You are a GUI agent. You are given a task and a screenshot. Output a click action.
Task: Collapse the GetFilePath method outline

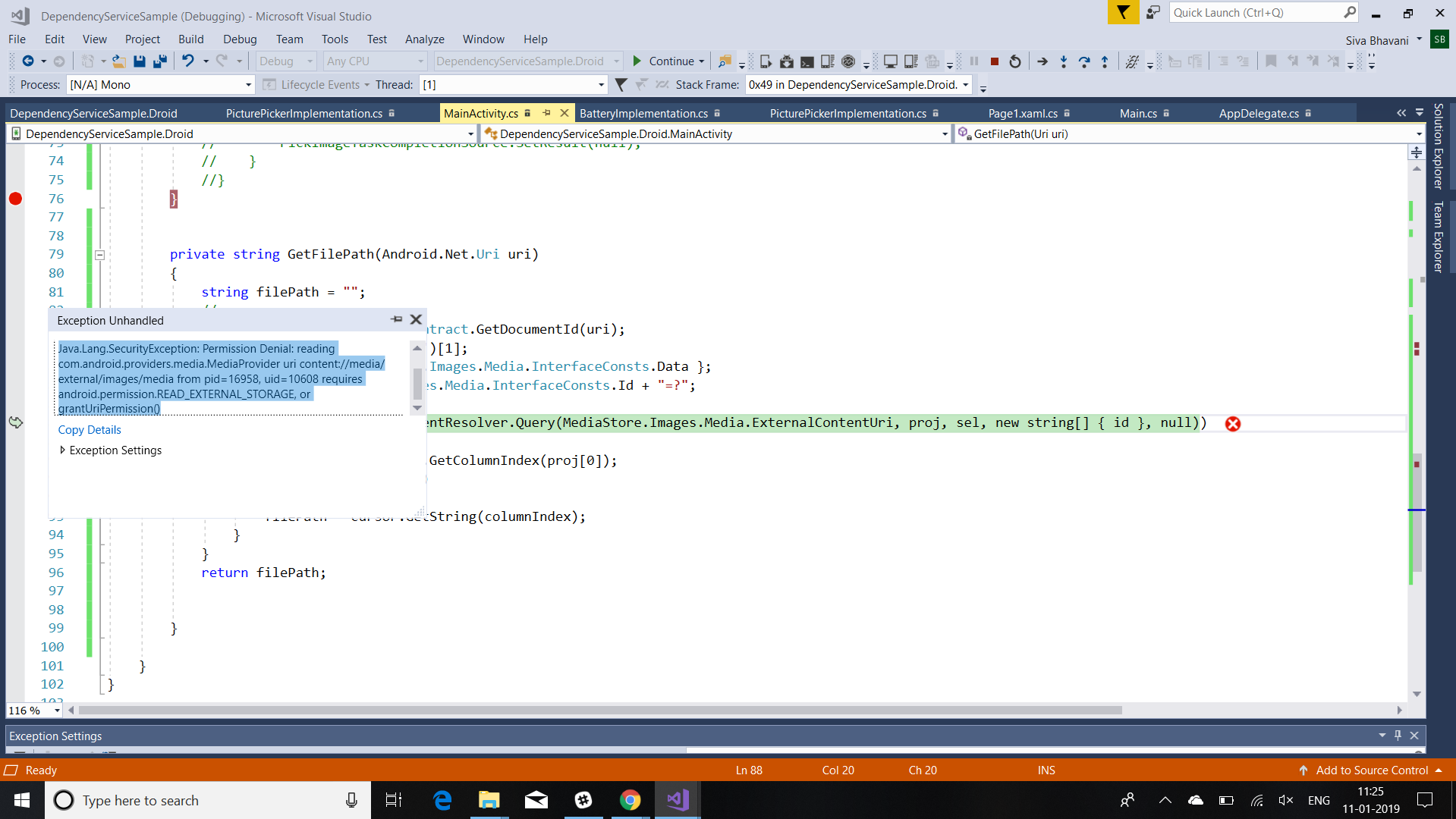99,255
